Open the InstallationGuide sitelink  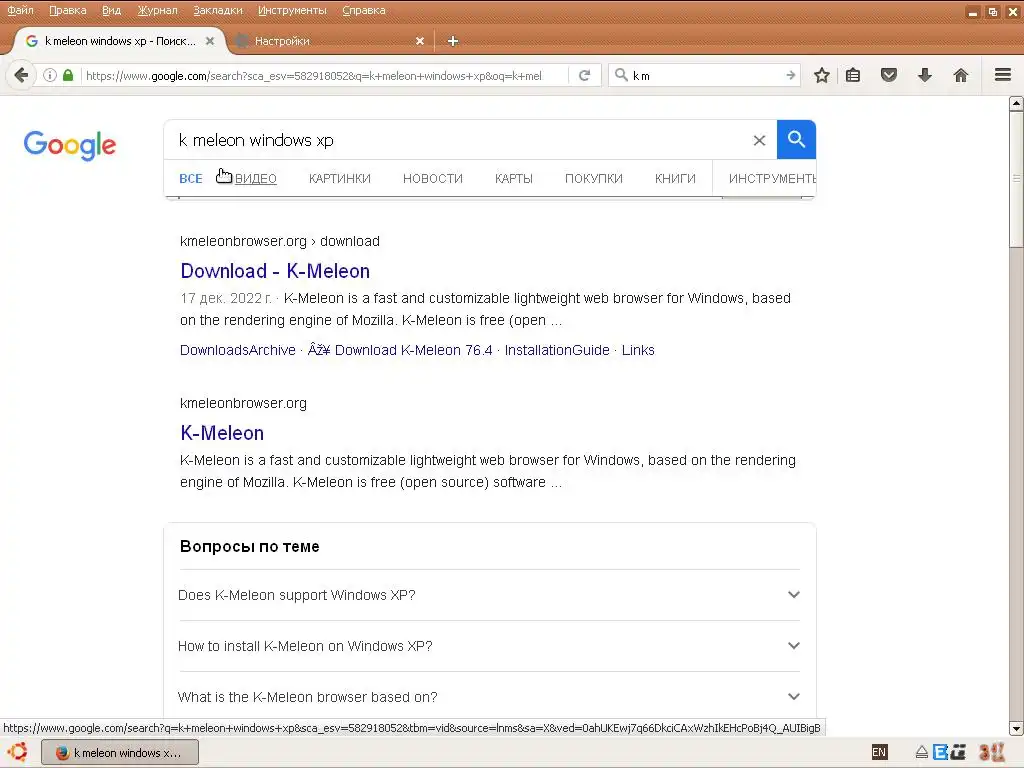coord(557,350)
